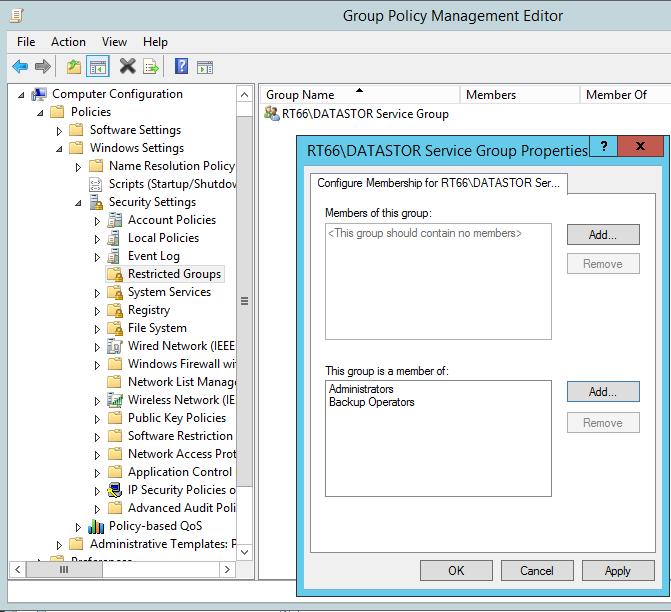671x612 pixels.
Task: Click the Registry folder icon
Action: 115,310
